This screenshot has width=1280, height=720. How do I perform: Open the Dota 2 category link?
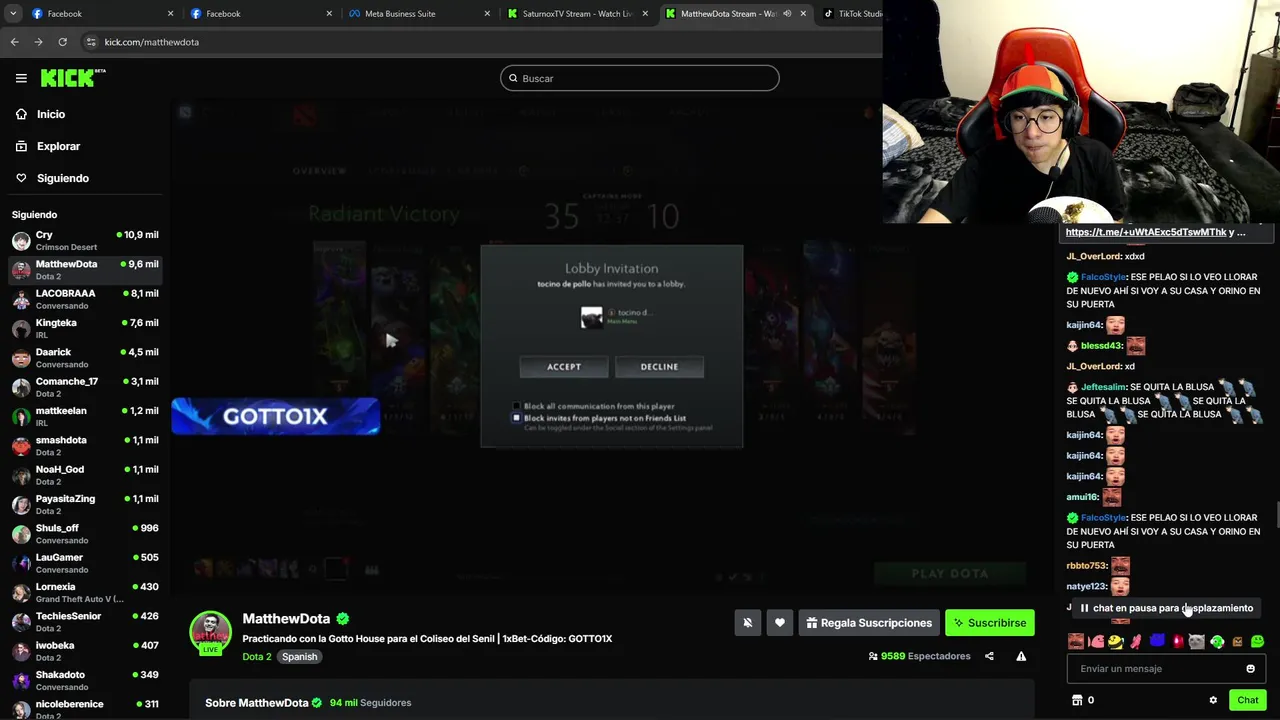point(257,657)
